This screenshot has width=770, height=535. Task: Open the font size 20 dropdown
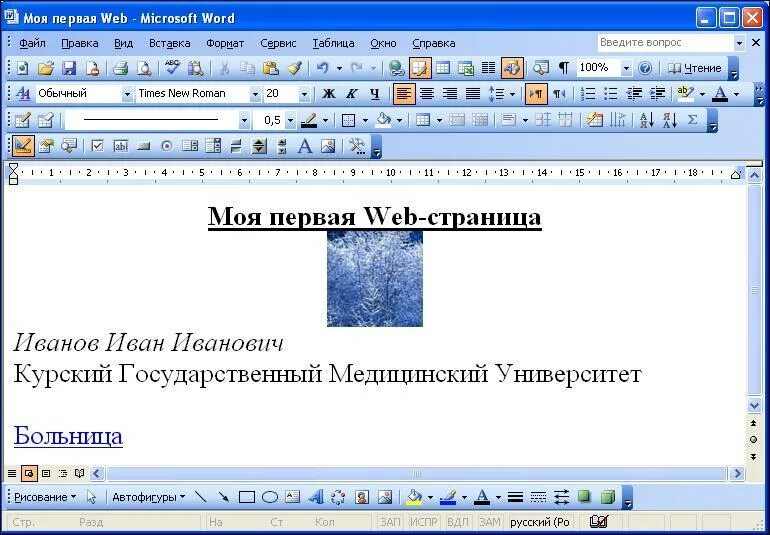tap(304, 93)
